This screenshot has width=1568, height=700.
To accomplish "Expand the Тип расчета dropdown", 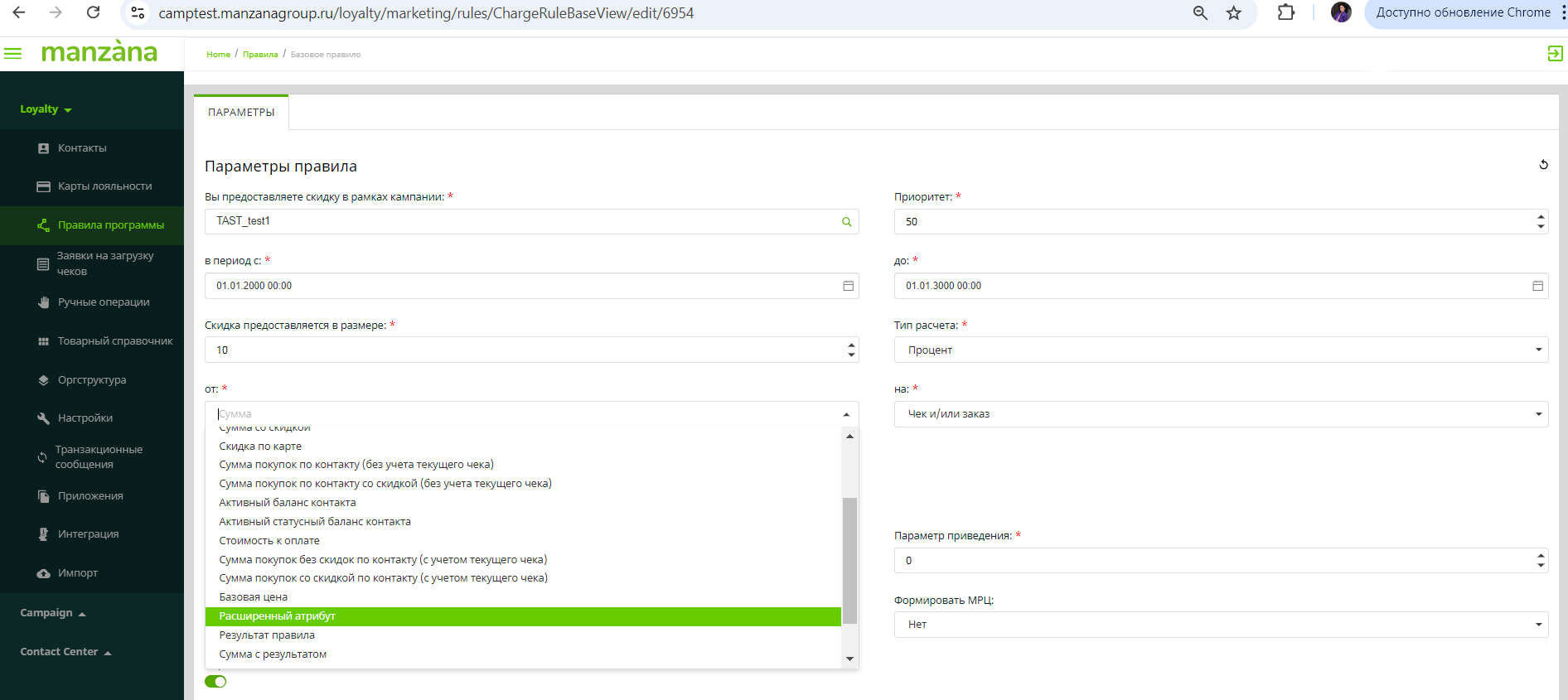I will 1220,350.
